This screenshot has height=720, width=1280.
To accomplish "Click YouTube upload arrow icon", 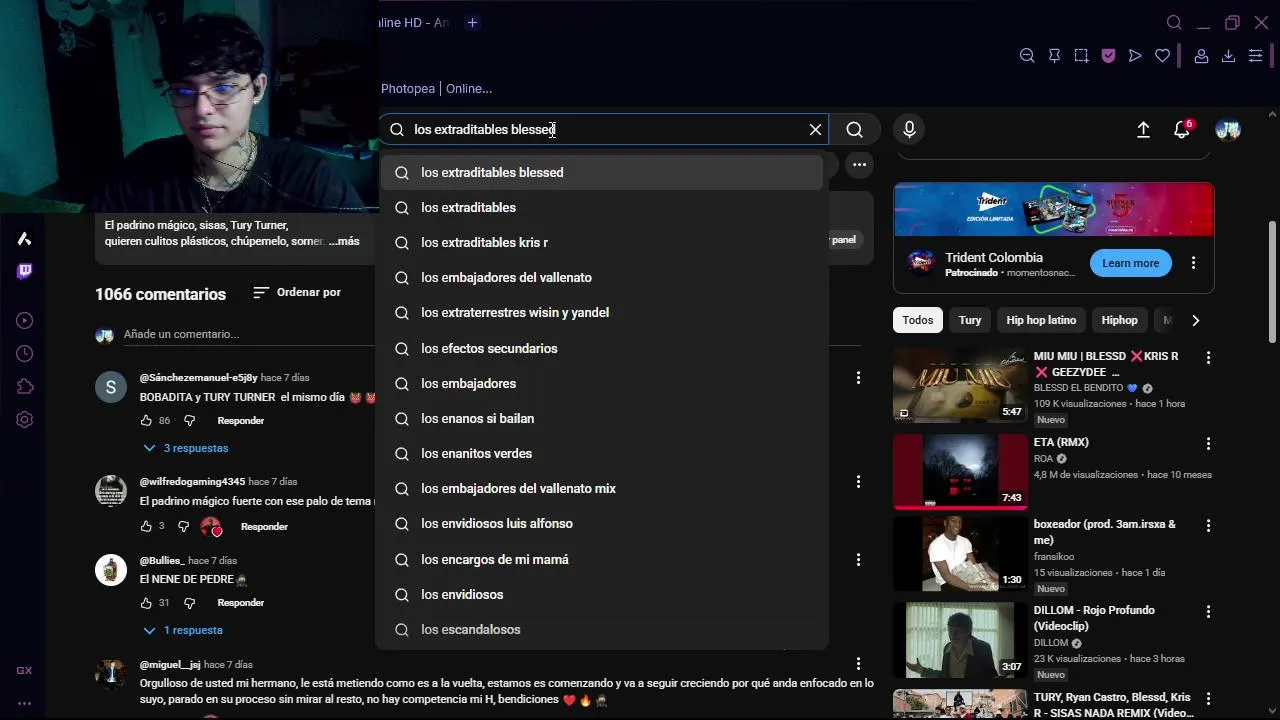I will click(1143, 130).
